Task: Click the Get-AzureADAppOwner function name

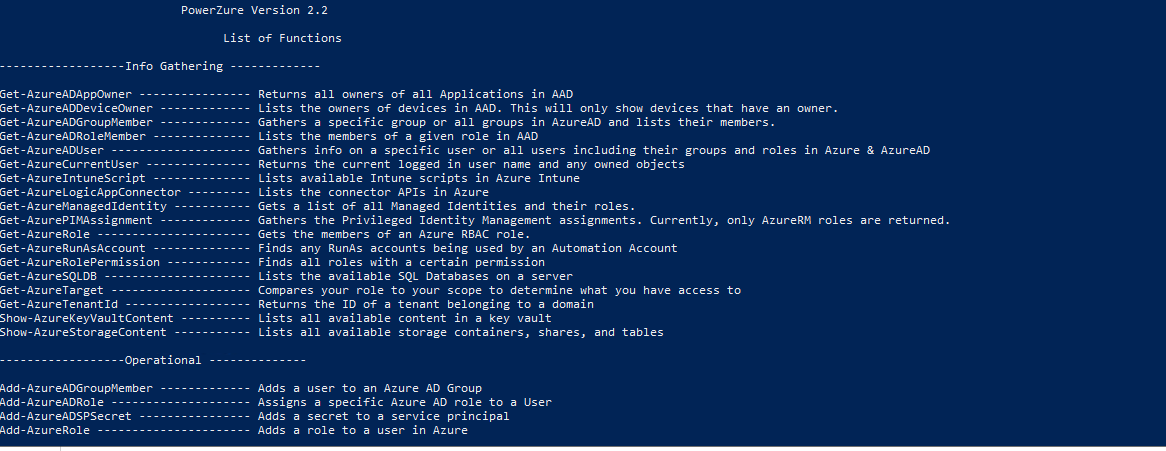Action: [x=66, y=94]
